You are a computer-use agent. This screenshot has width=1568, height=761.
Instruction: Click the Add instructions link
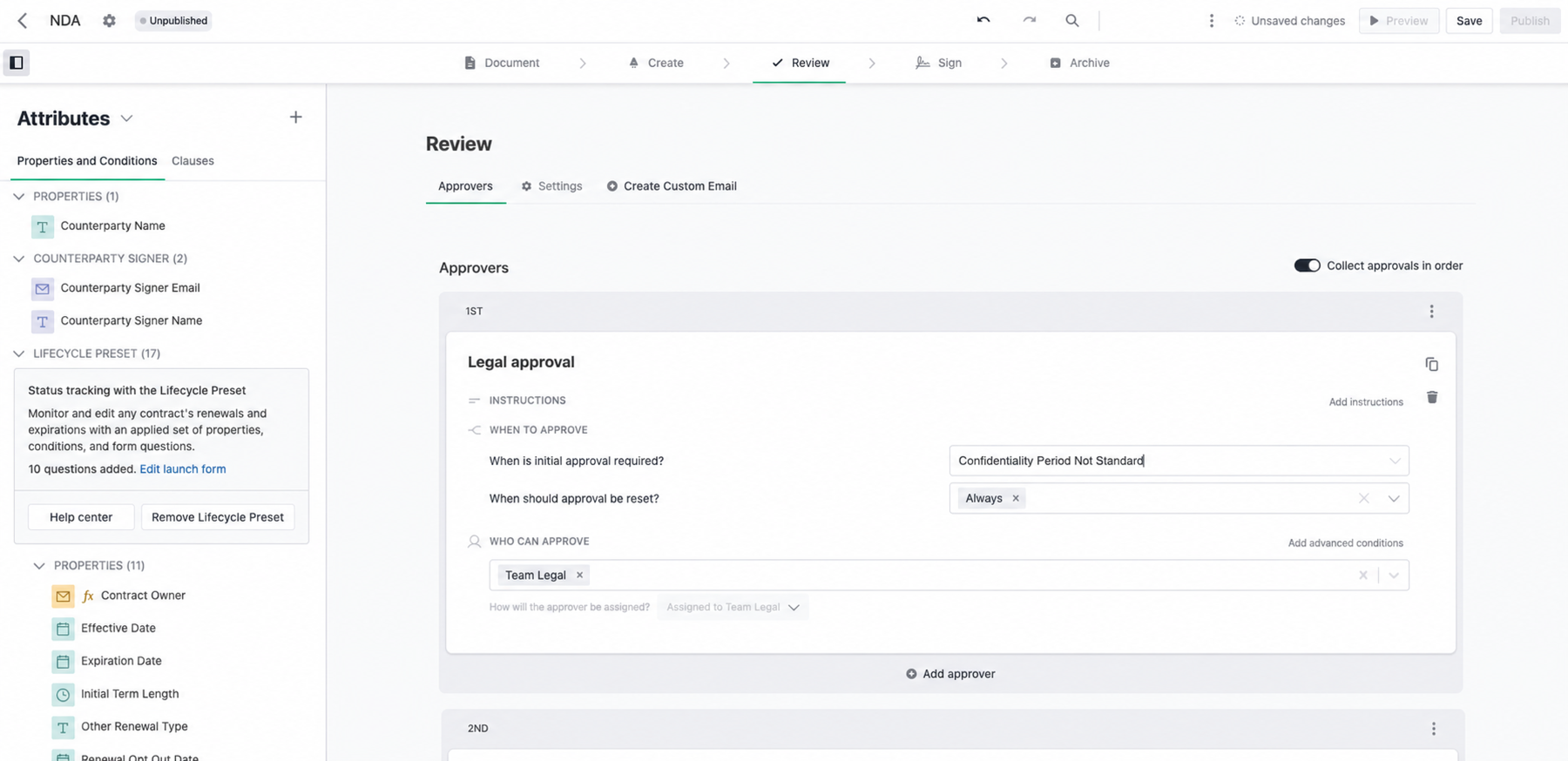click(x=1366, y=402)
